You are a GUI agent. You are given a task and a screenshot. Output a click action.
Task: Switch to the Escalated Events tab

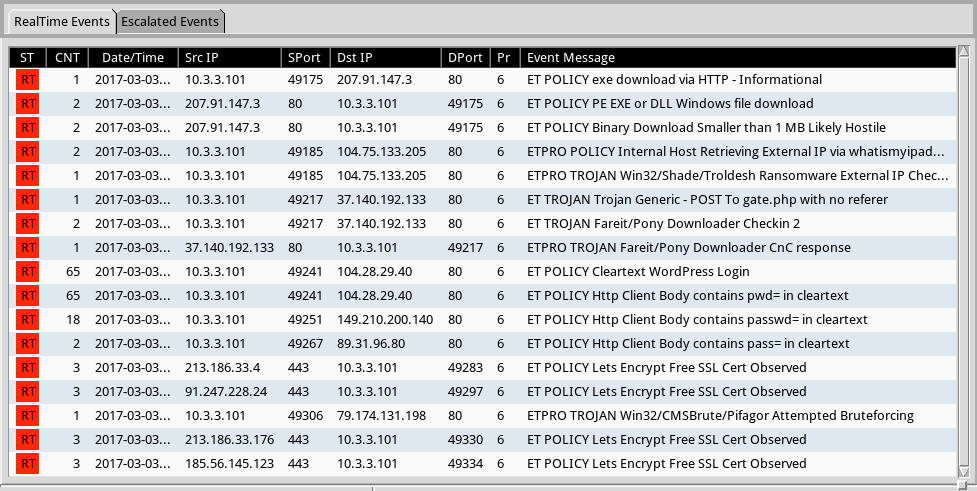170,22
